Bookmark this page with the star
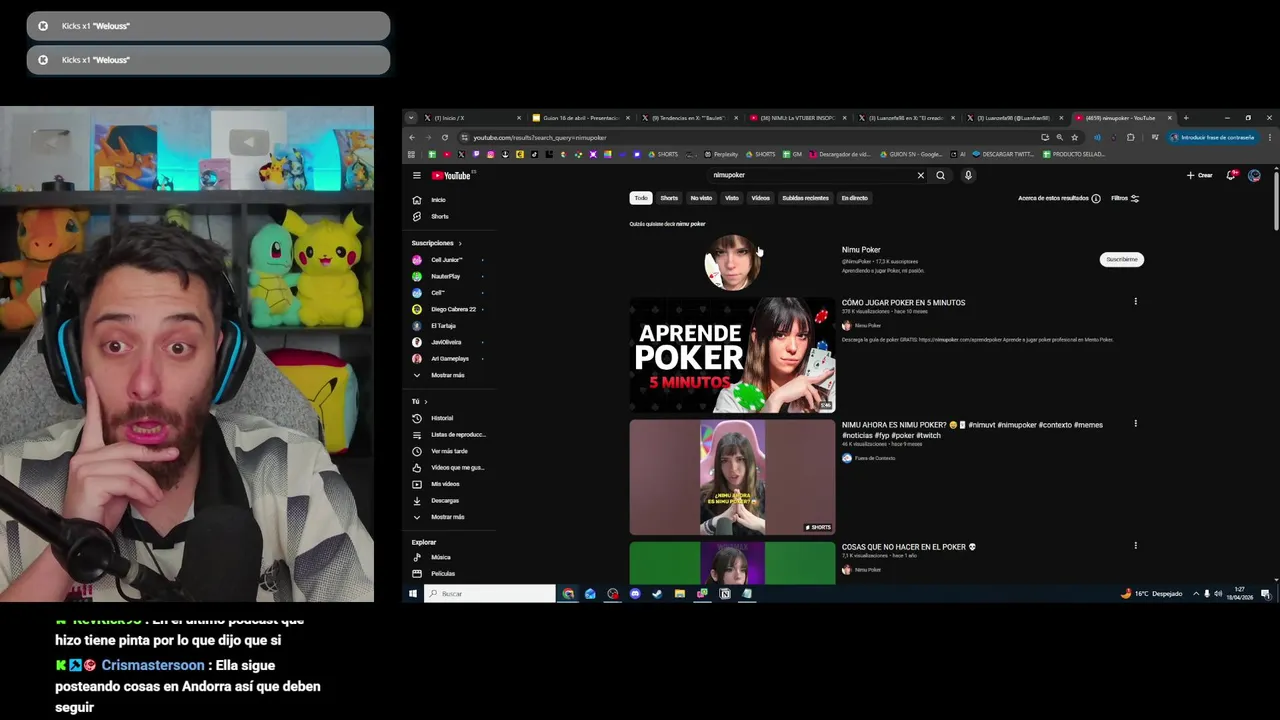 (x=1075, y=137)
